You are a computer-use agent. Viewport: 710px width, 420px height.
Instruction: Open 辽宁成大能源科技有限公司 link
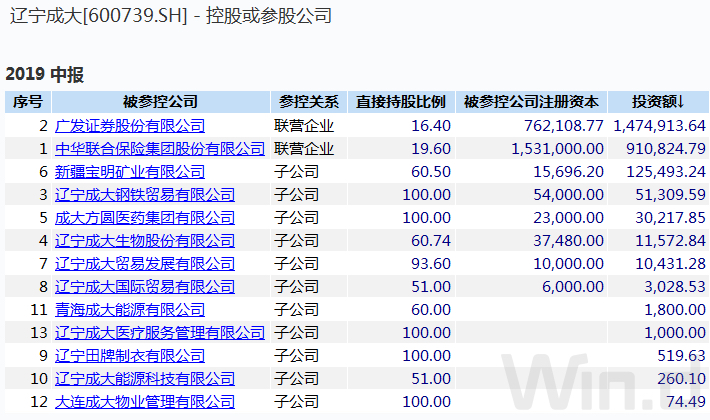(x=145, y=379)
